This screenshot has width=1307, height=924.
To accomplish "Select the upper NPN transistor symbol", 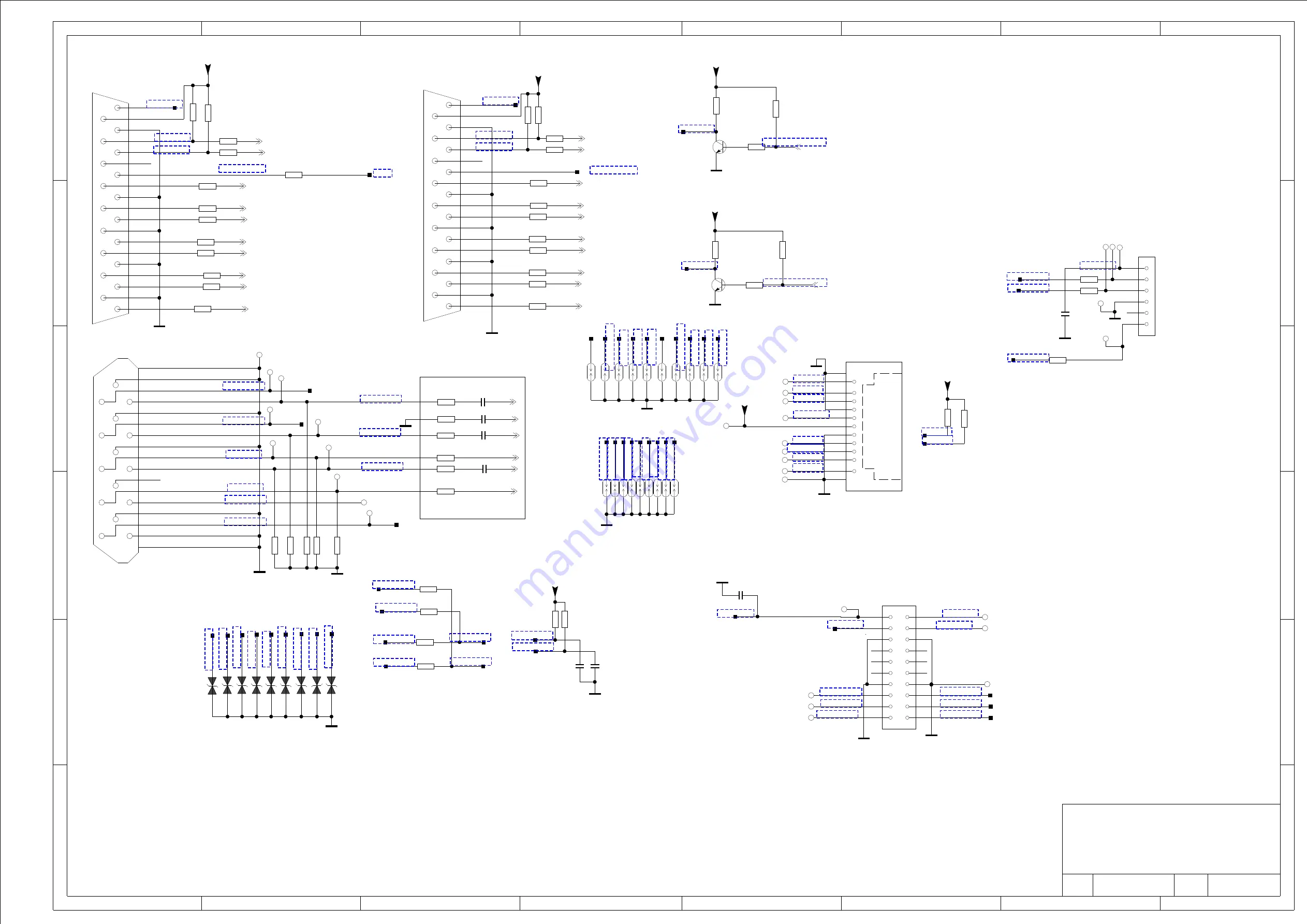I will (x=719, y=147).
